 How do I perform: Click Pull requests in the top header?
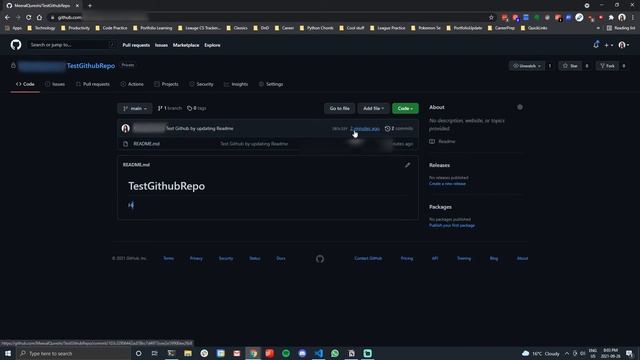pyautogui.click(x=136, y=45)
